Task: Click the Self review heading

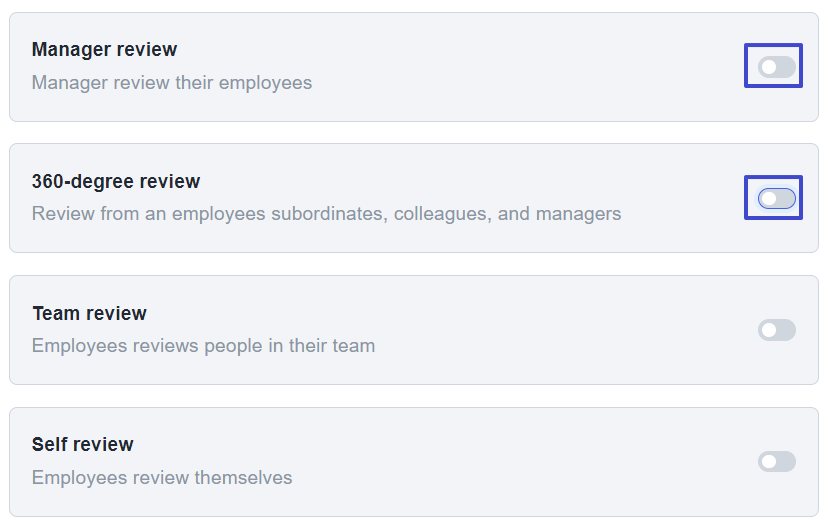Action: pyautogui.click(x=83, y=444)
